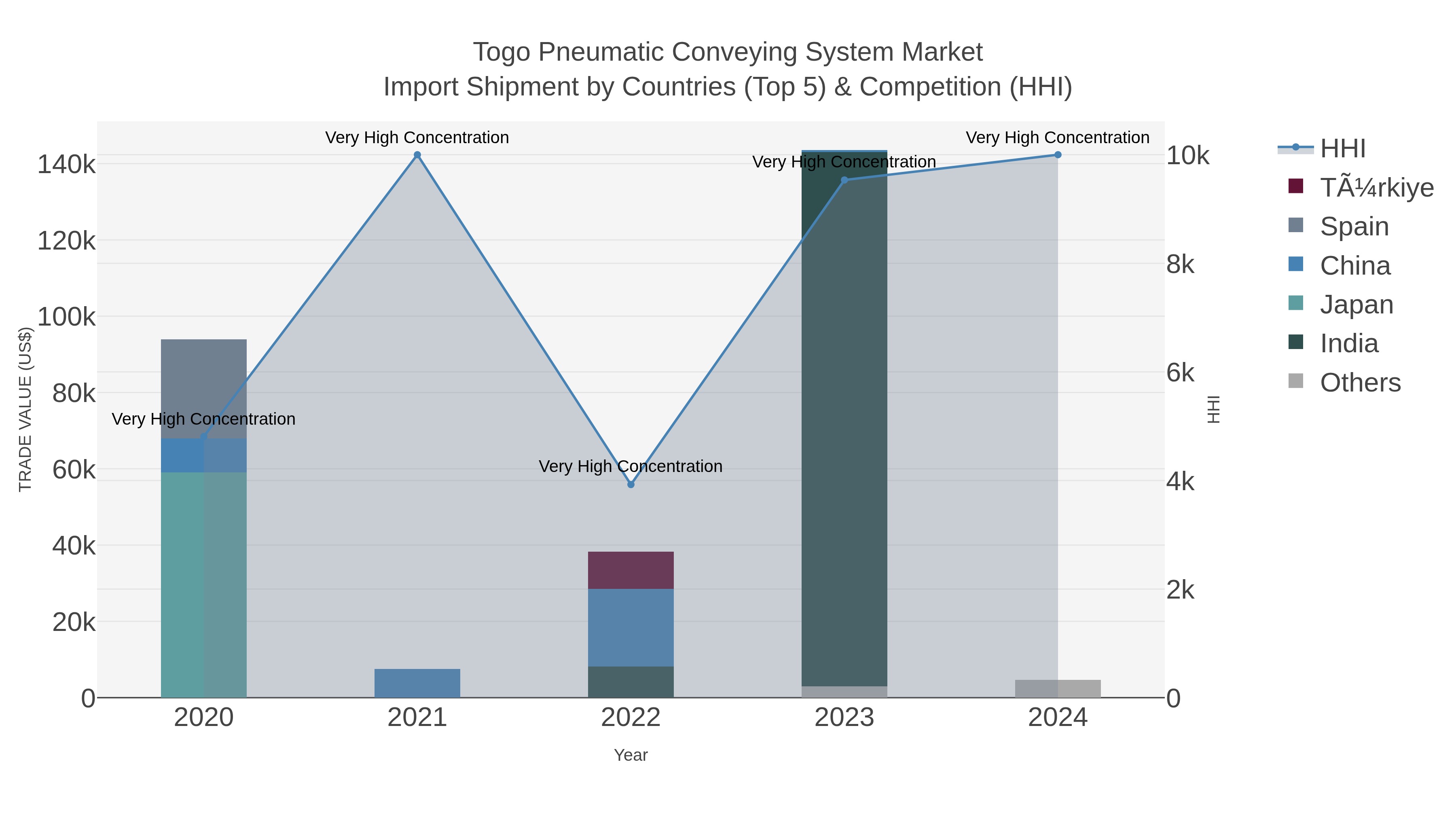Viewport: 1456px width, 819px height.
Task: Click the TRADE VALUE (US$) axis title
Action: pyautogui.click(x=25, y=409)
